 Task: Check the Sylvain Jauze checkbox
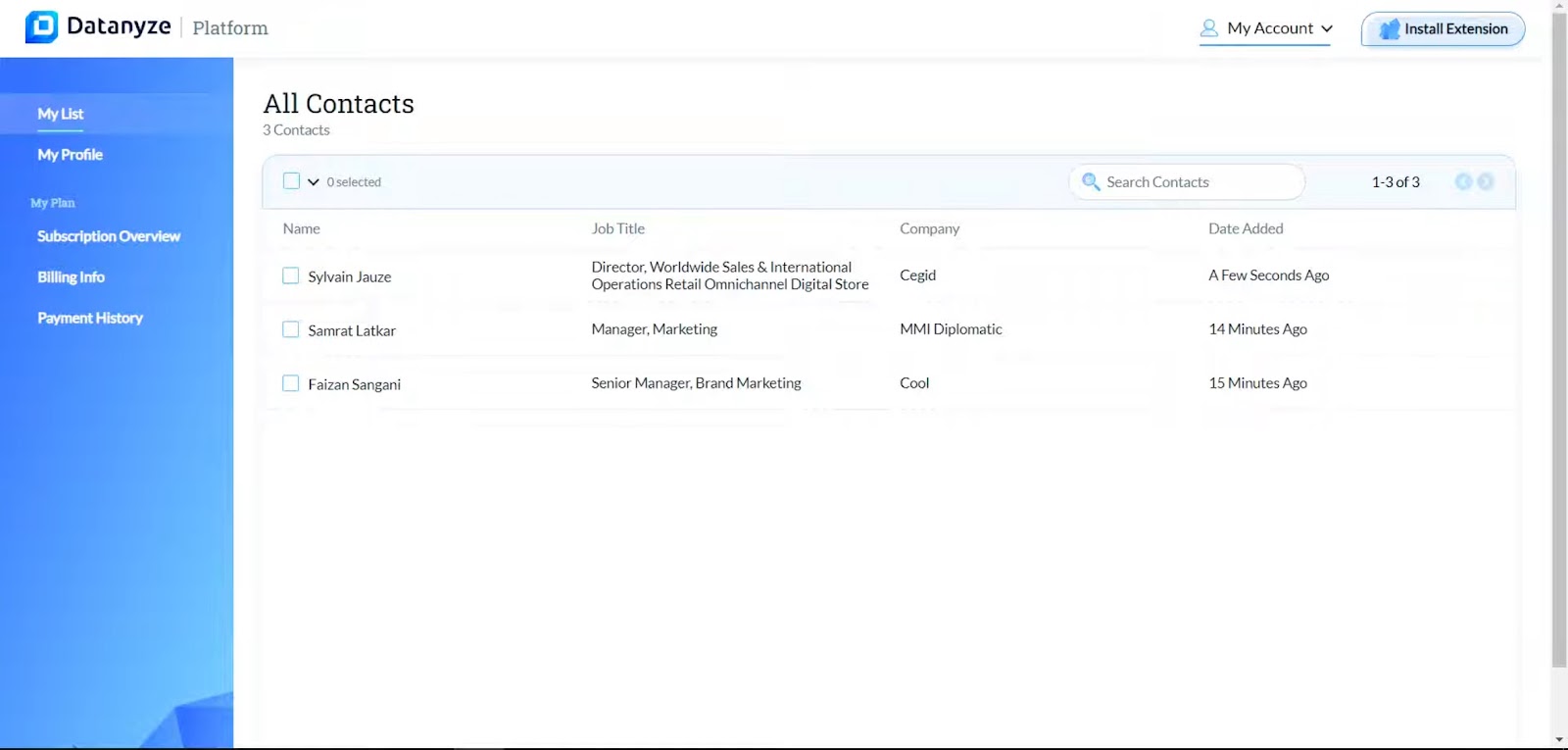tap(291, 275)
